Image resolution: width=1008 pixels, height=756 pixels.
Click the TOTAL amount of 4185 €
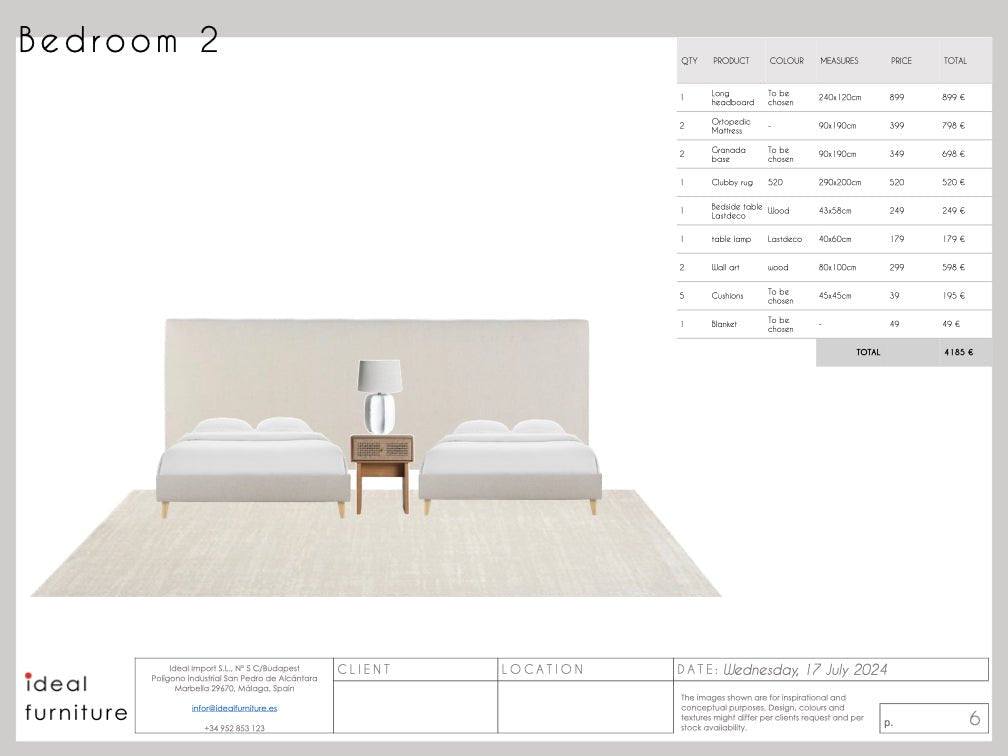(x=957, y=352)
